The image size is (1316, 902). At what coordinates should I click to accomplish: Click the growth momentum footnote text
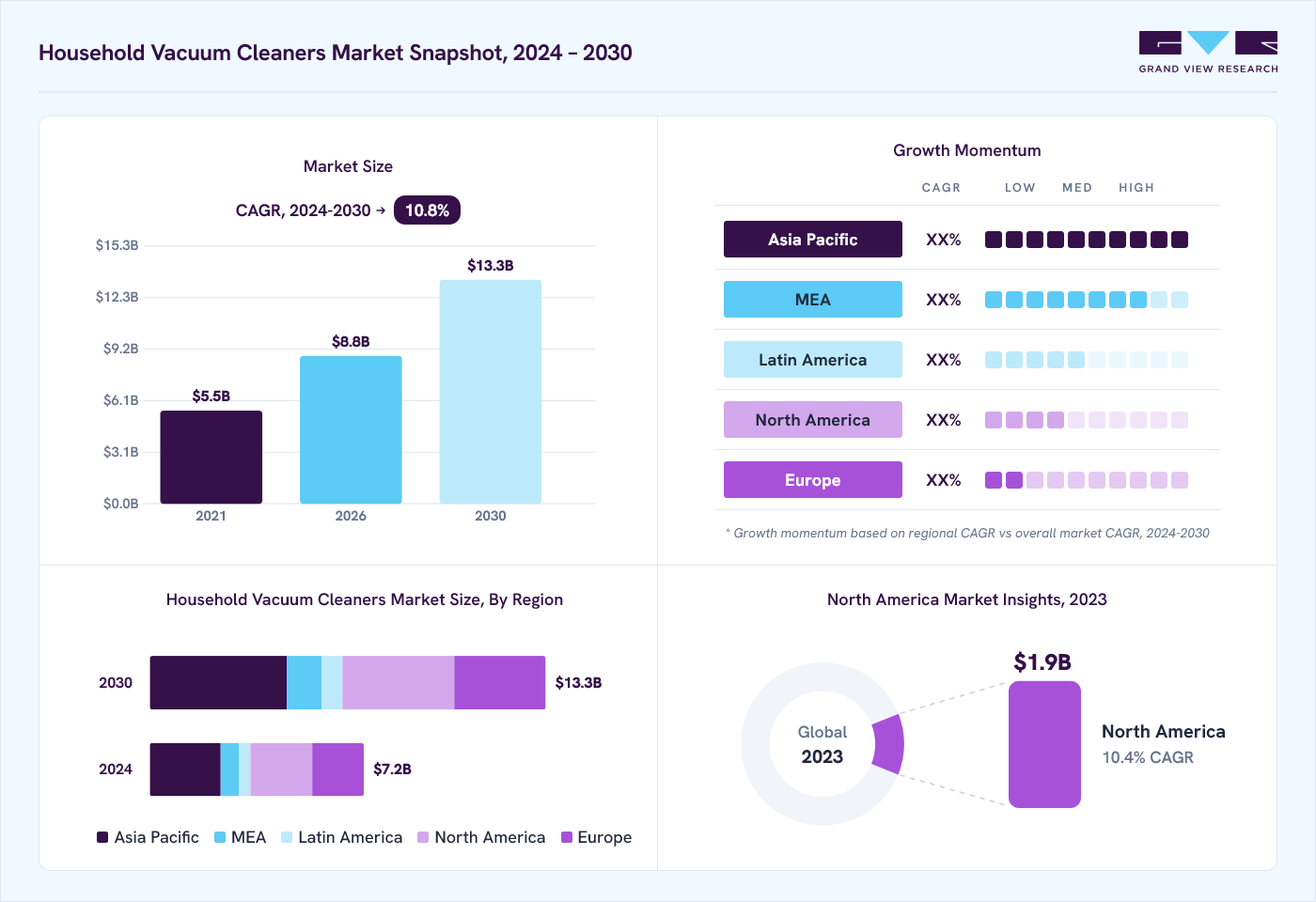pos(967,533)
